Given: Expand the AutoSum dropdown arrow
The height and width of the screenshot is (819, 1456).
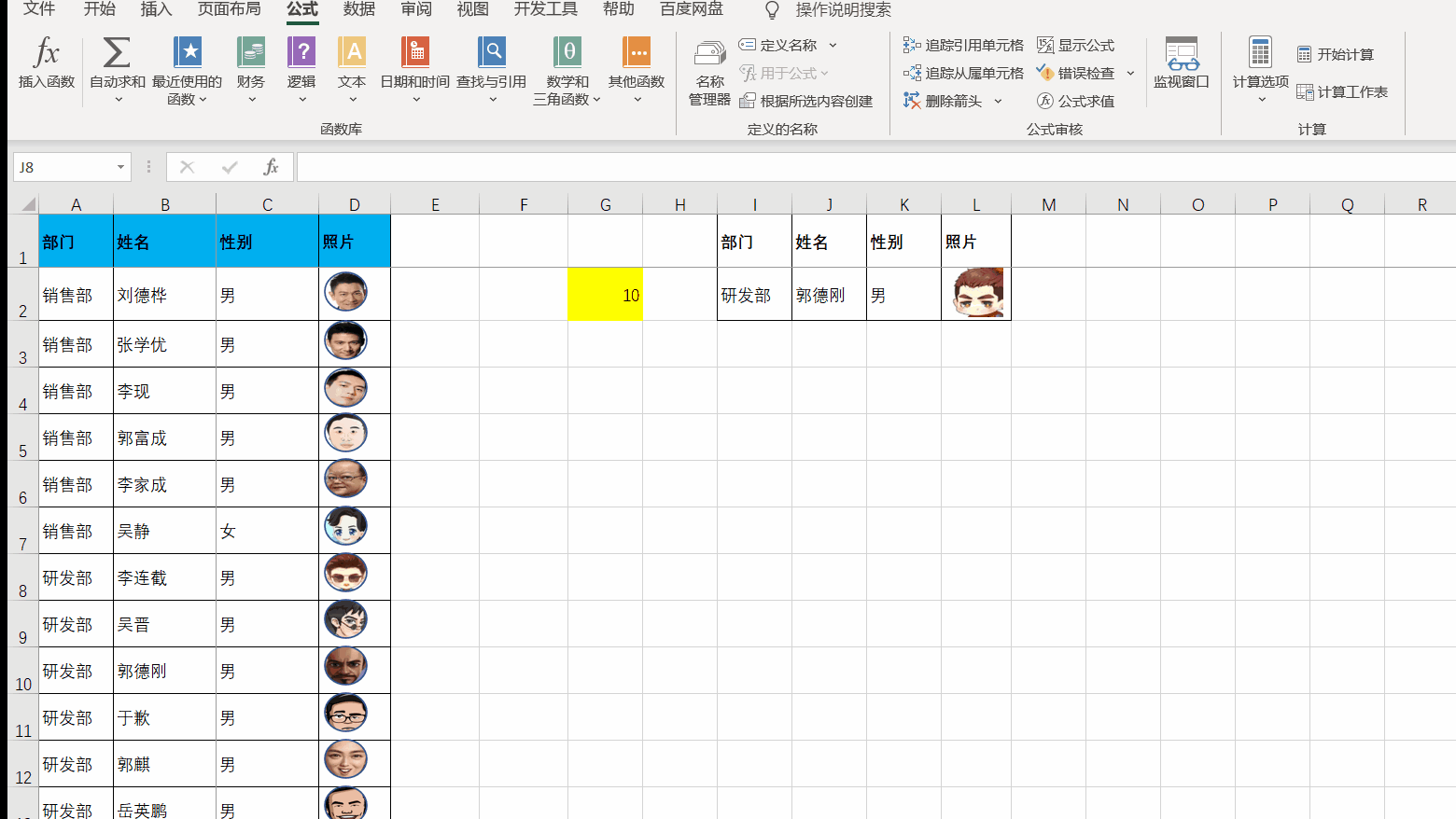Looking at the screenshot, I should click(x=118, y=99).
